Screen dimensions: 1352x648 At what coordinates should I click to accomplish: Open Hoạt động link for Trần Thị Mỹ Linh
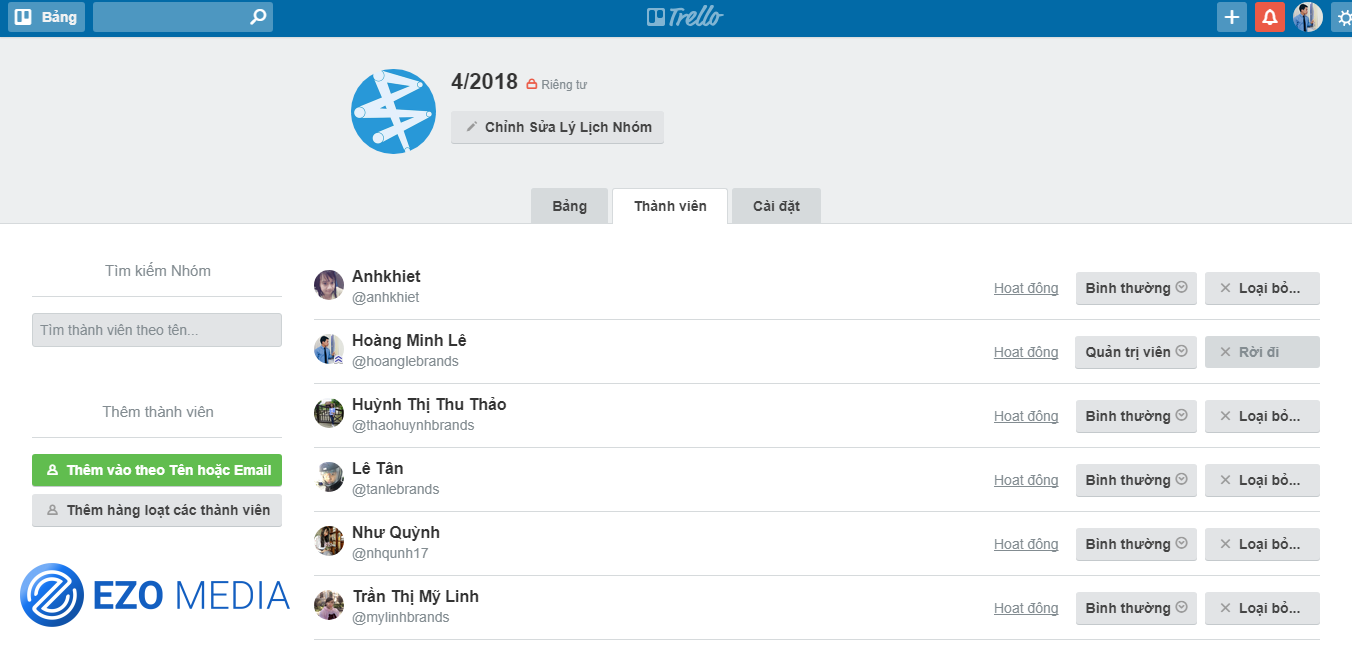[1026, 608]
